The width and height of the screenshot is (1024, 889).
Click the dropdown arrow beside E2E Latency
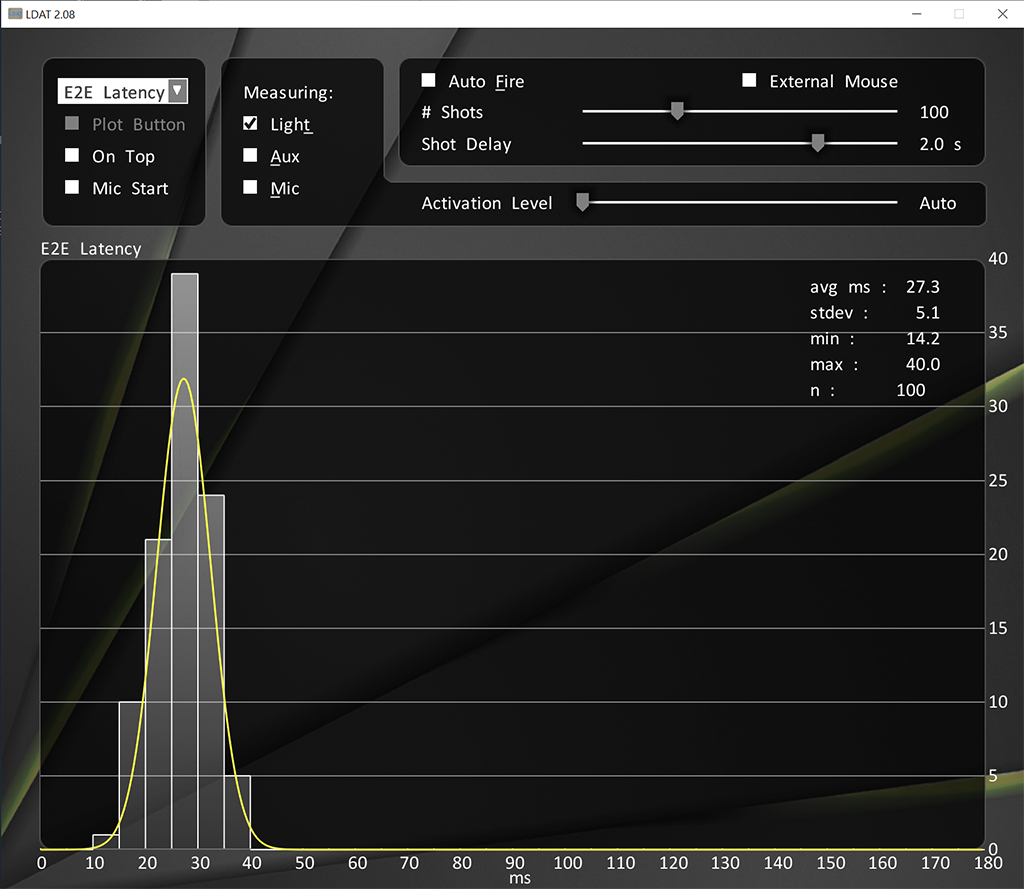pos(177,91)
